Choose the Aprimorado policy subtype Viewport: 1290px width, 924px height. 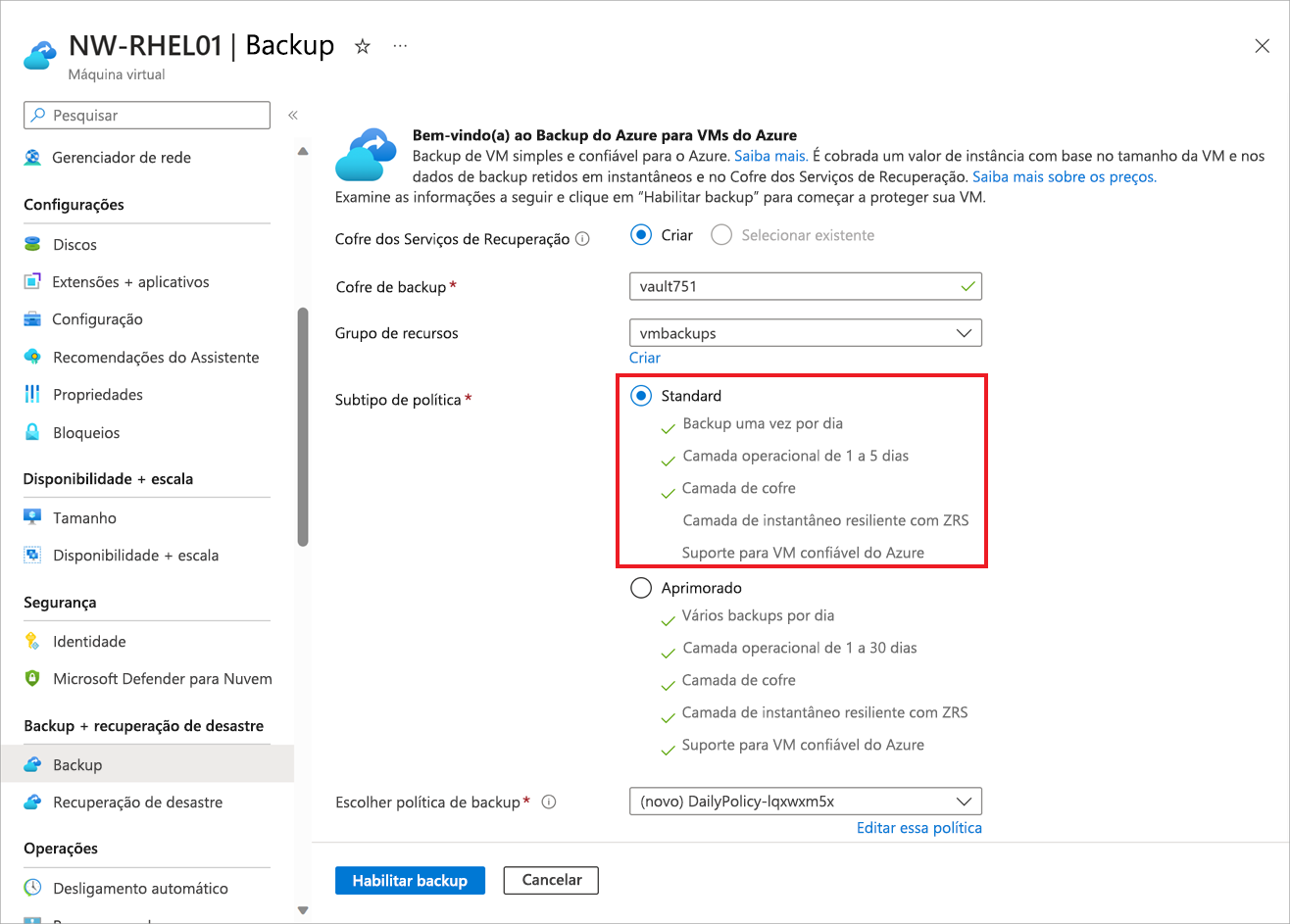641,588
